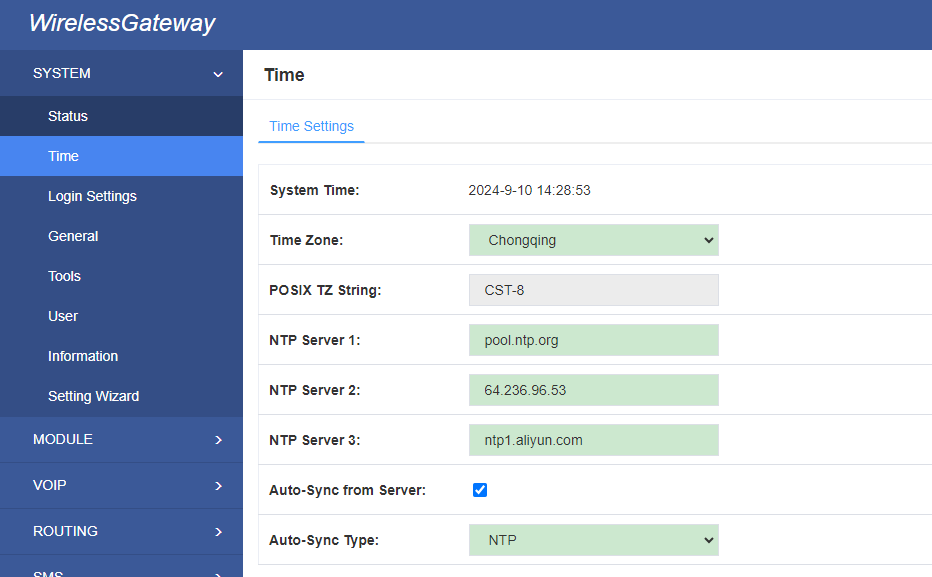Expand the VOIP menu section

click(x=121, y=485)
